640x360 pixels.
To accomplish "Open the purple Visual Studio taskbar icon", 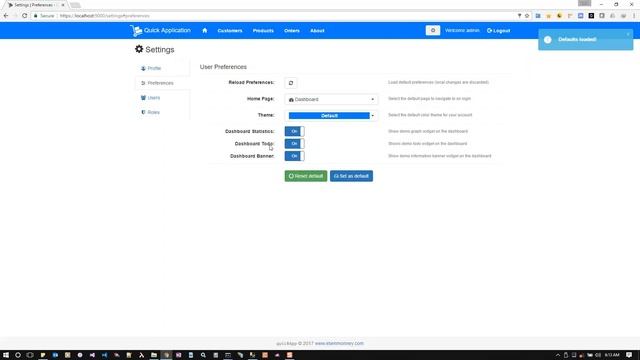I will (x=92, y=355).
